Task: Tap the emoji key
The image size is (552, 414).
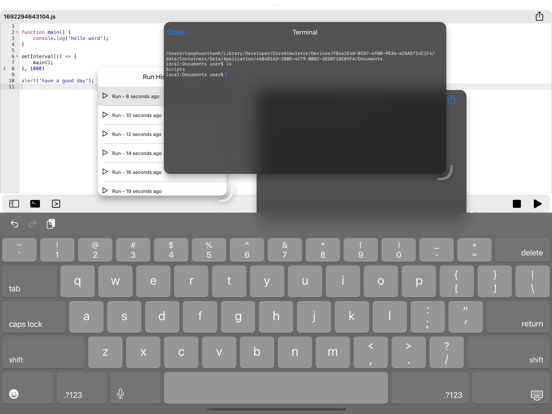Action: [27, 388]
